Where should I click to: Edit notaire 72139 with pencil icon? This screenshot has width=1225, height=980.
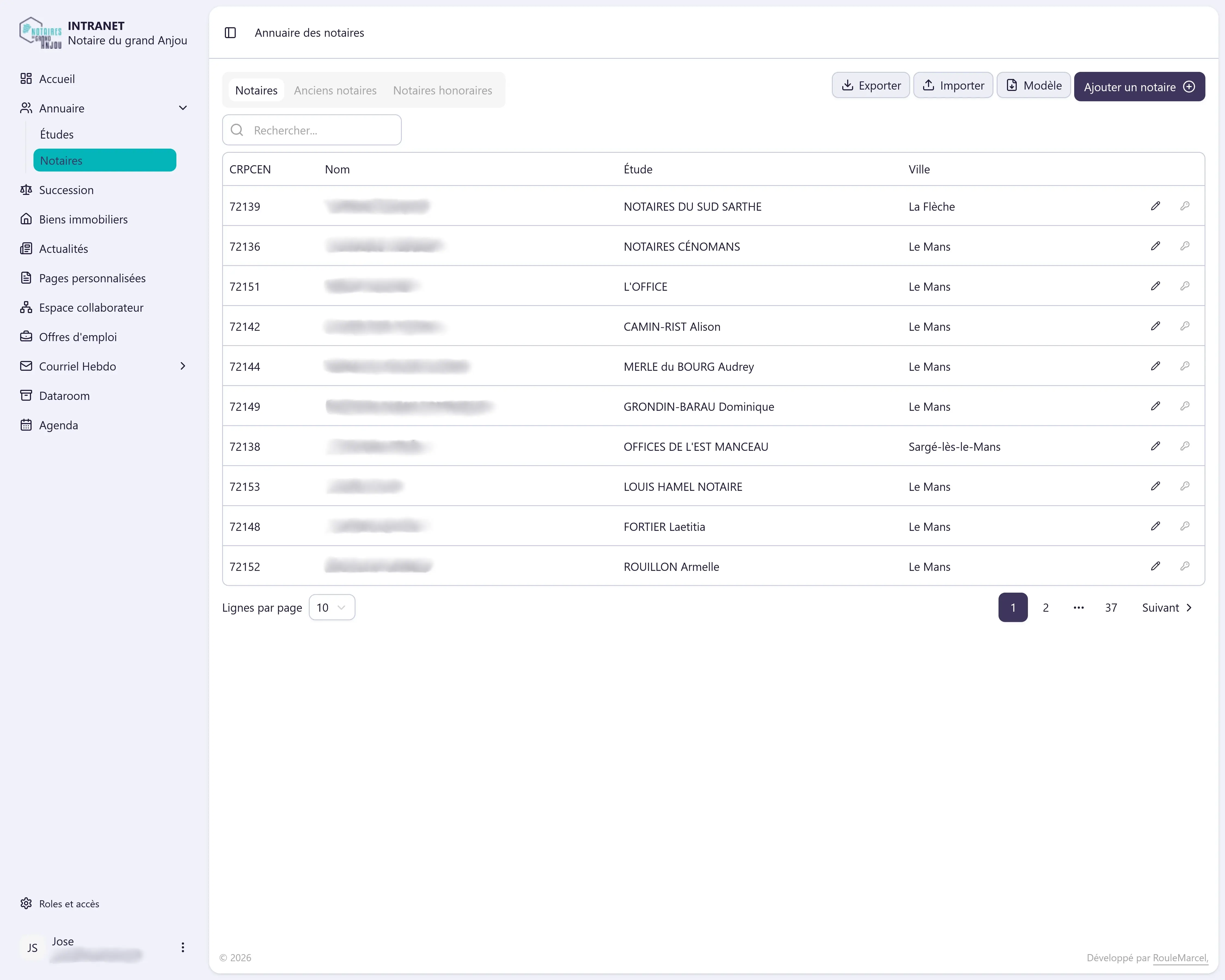pyautogui.click(x=1155, y=206)
